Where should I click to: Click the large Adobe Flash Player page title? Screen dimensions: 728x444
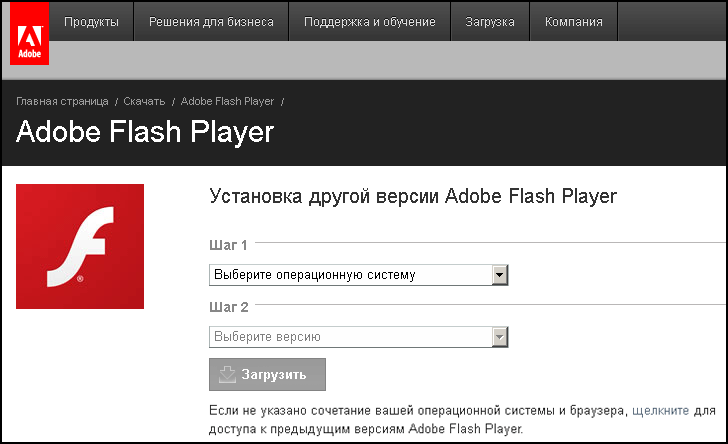pos(145,133)
